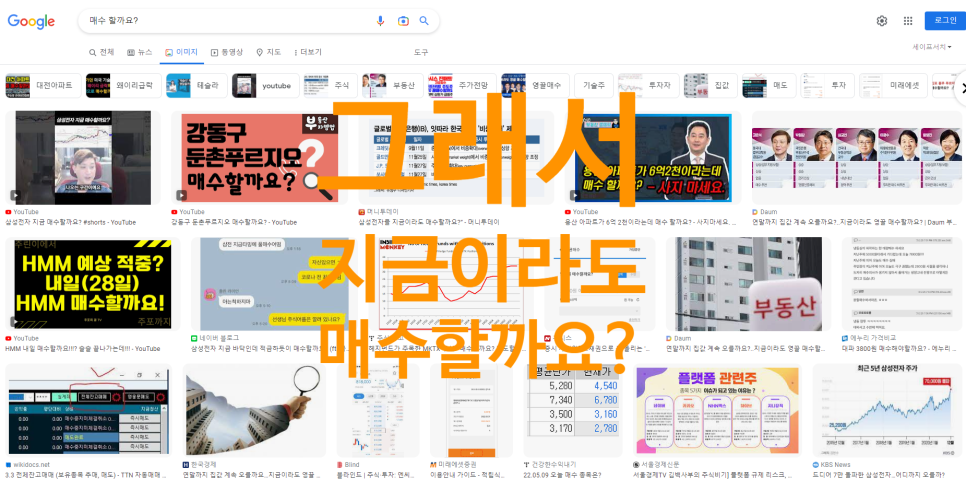The width and height of the screenshot is (966, 480).
Task: Open link 용산 아파트가 6억 2천이라는데
Action: tap(650, 222)
